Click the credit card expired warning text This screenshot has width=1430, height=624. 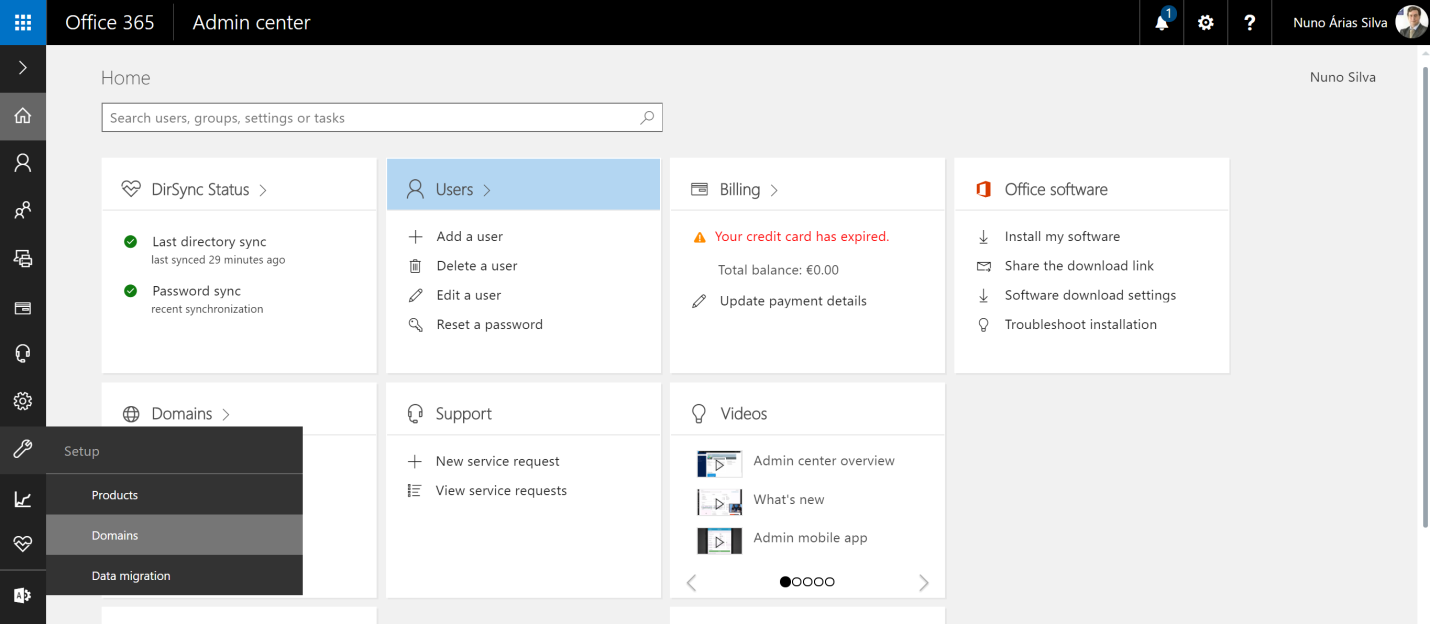click(x=801, y=237)
